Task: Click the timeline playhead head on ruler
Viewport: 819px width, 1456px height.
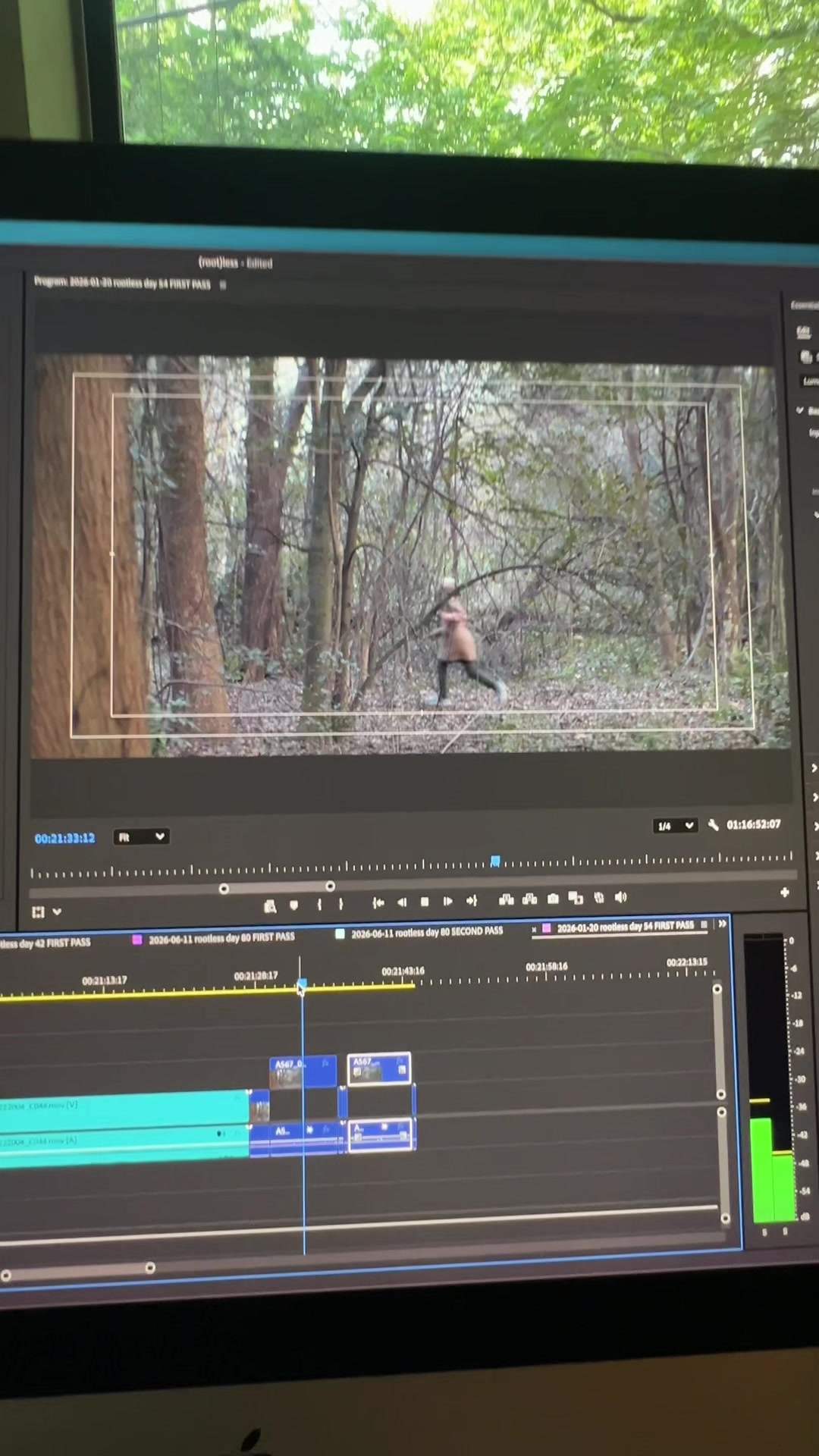Action: (302, 984)
